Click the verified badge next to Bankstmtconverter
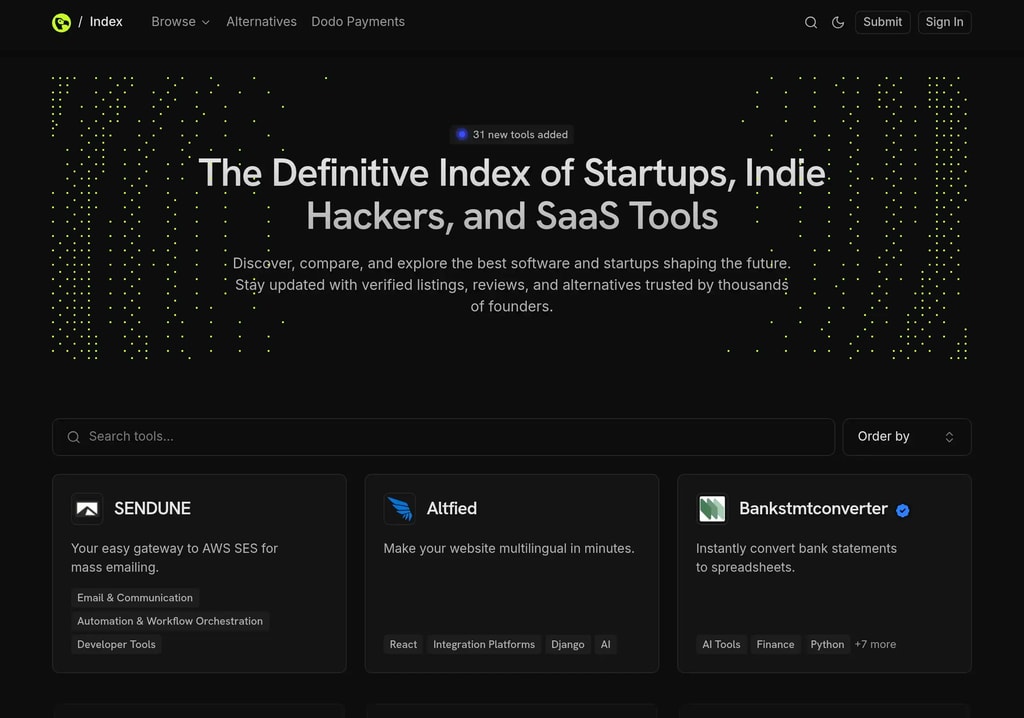Image resolution: width=1024 pixels, height=718 pixels. click(902, 509)
